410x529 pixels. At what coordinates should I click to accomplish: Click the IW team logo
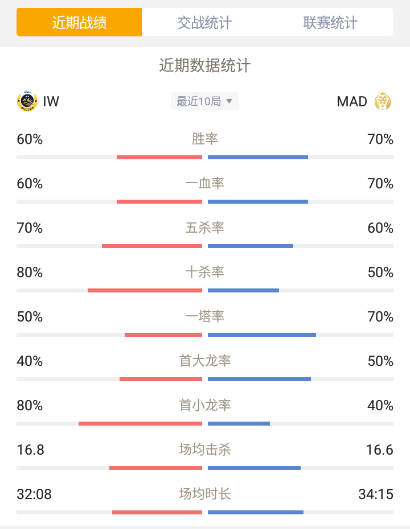click(x=27, y=101)
